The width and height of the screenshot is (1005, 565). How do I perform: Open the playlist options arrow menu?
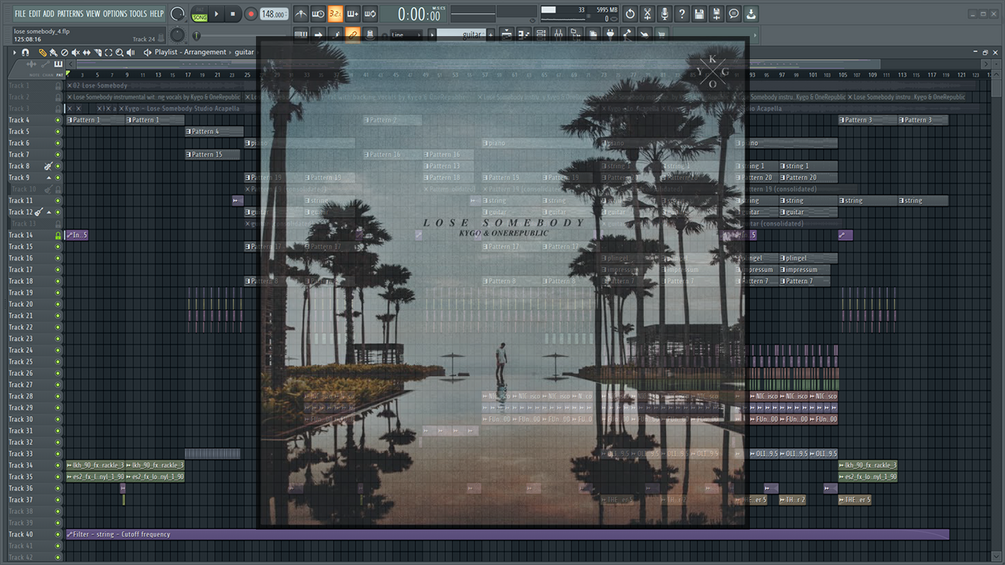tap(14, 53)
